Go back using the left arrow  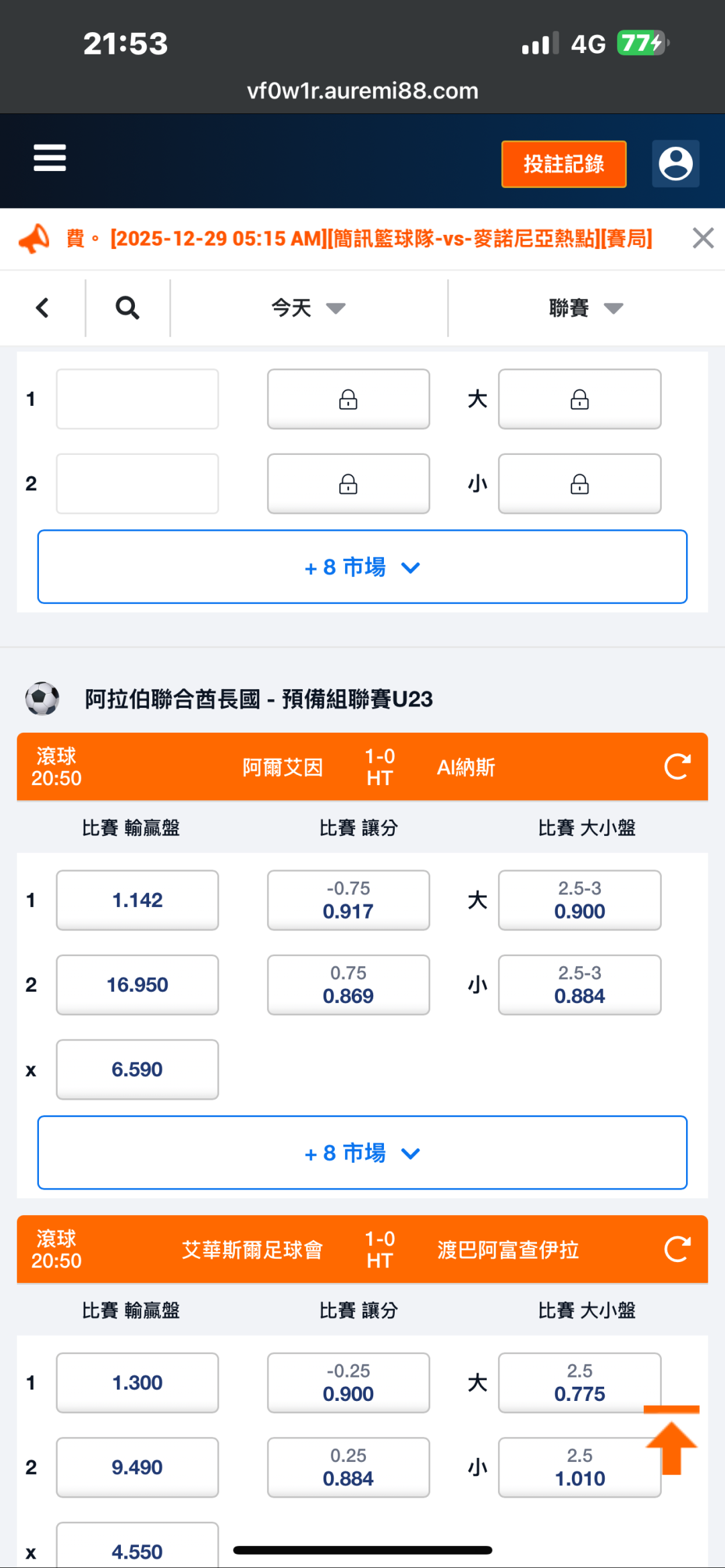42,308
